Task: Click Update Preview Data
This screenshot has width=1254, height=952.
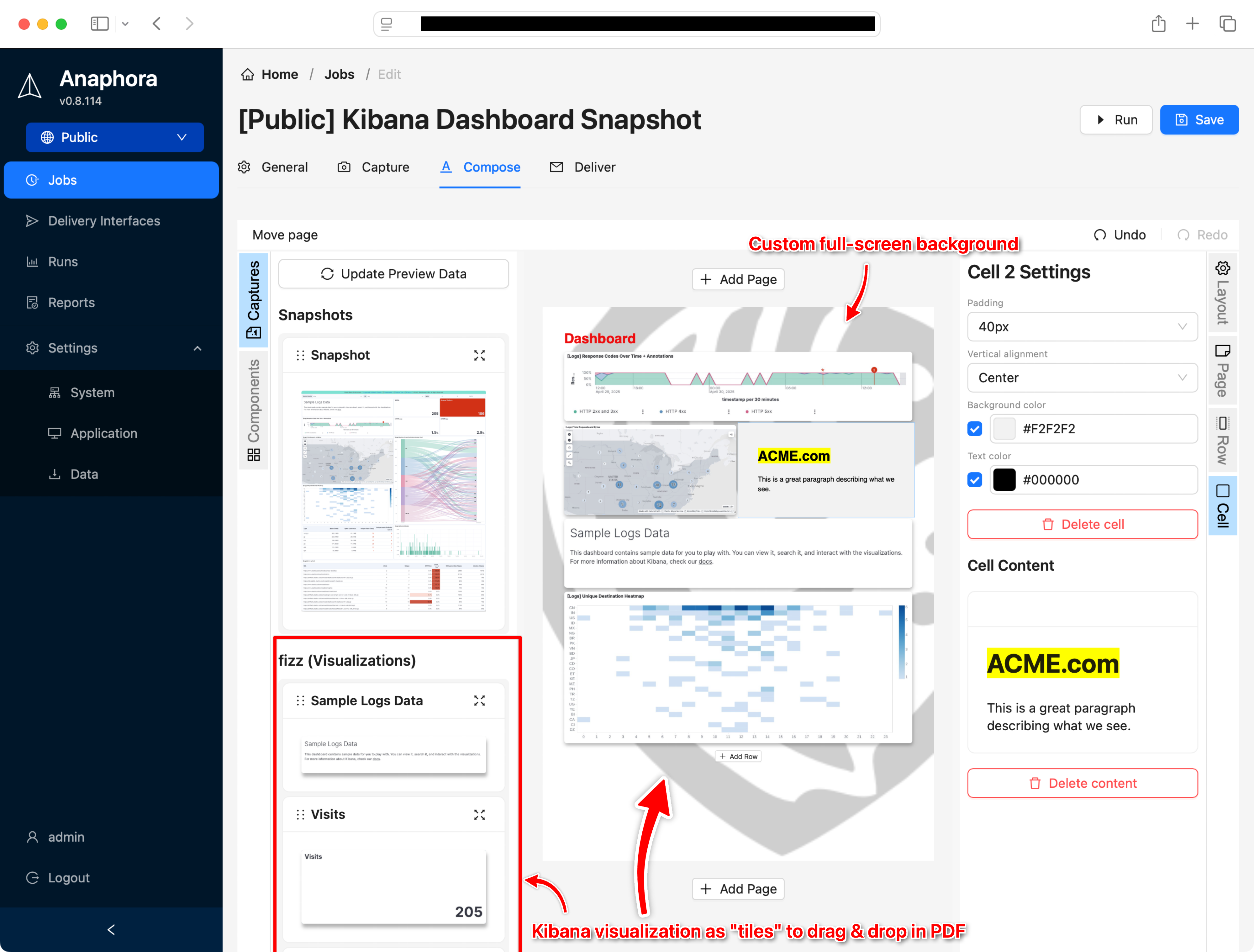Action: (393, 273)
